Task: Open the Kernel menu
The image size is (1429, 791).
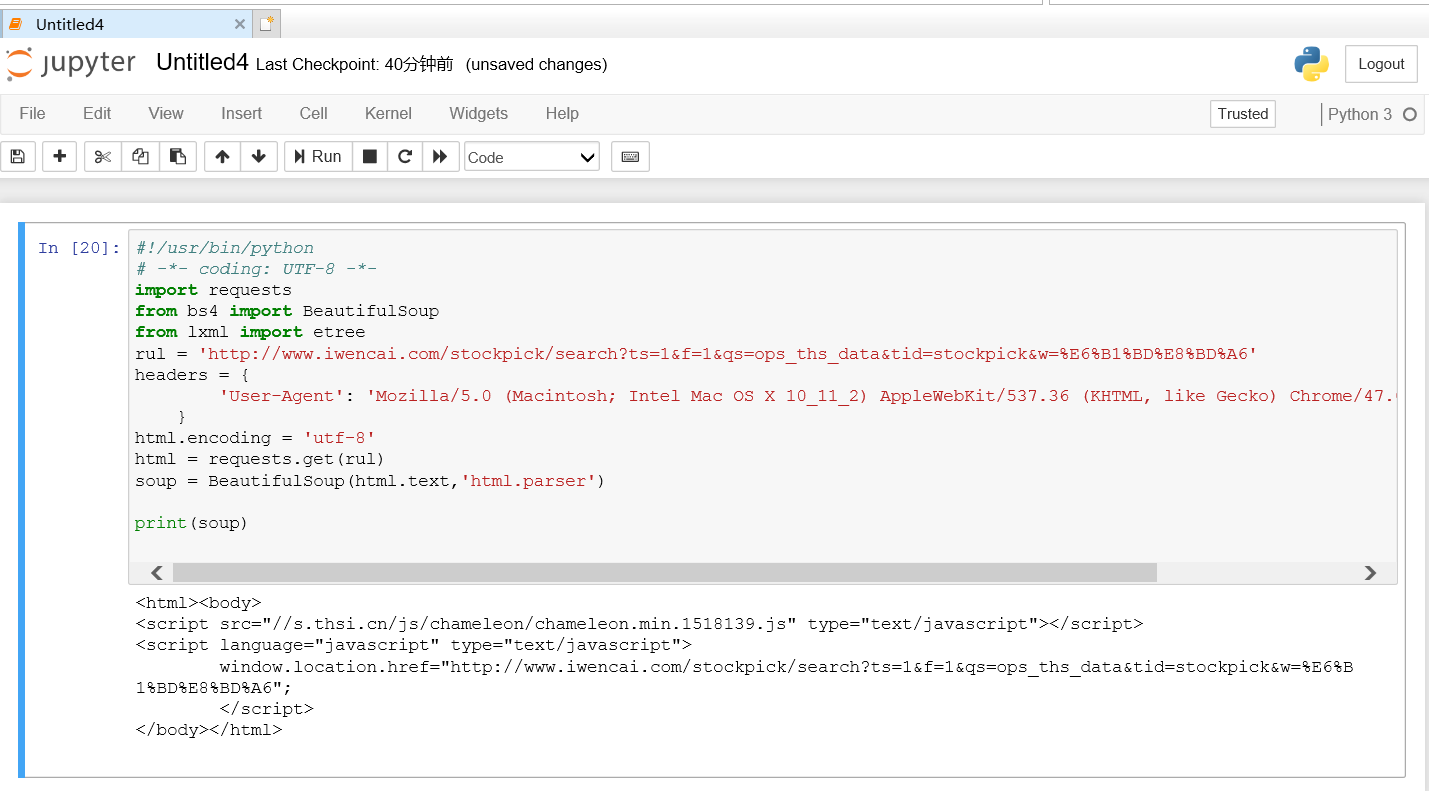Action: click(x=388, y=114)
